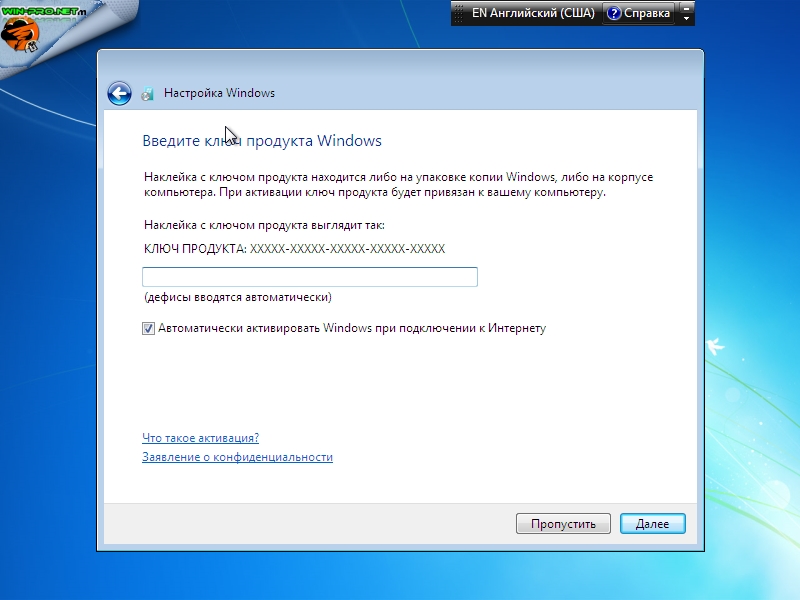Click the Windows setup icon beside the title
This screenshot has height=600, width=800.
[x=147, y=94]
